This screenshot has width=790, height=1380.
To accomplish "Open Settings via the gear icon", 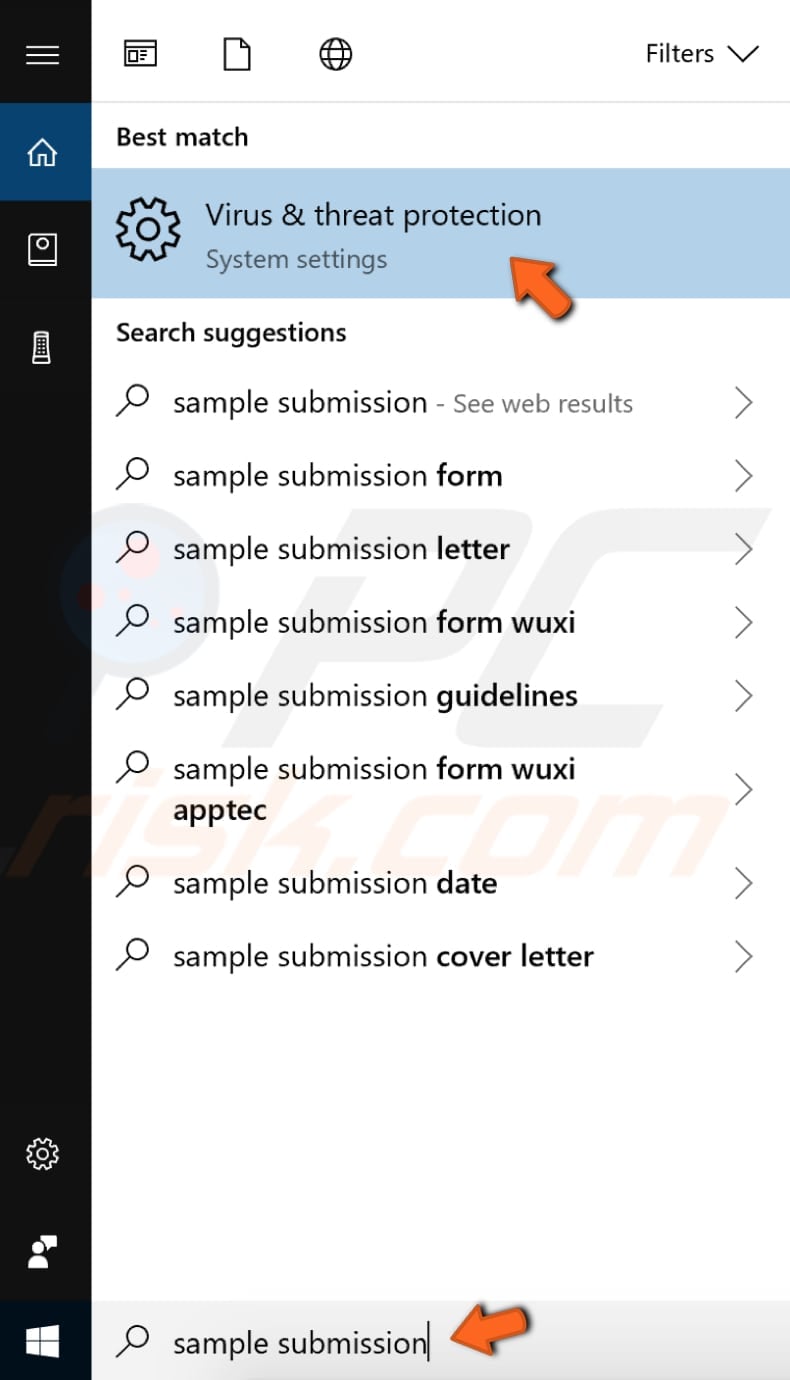I will (43, 1153).
